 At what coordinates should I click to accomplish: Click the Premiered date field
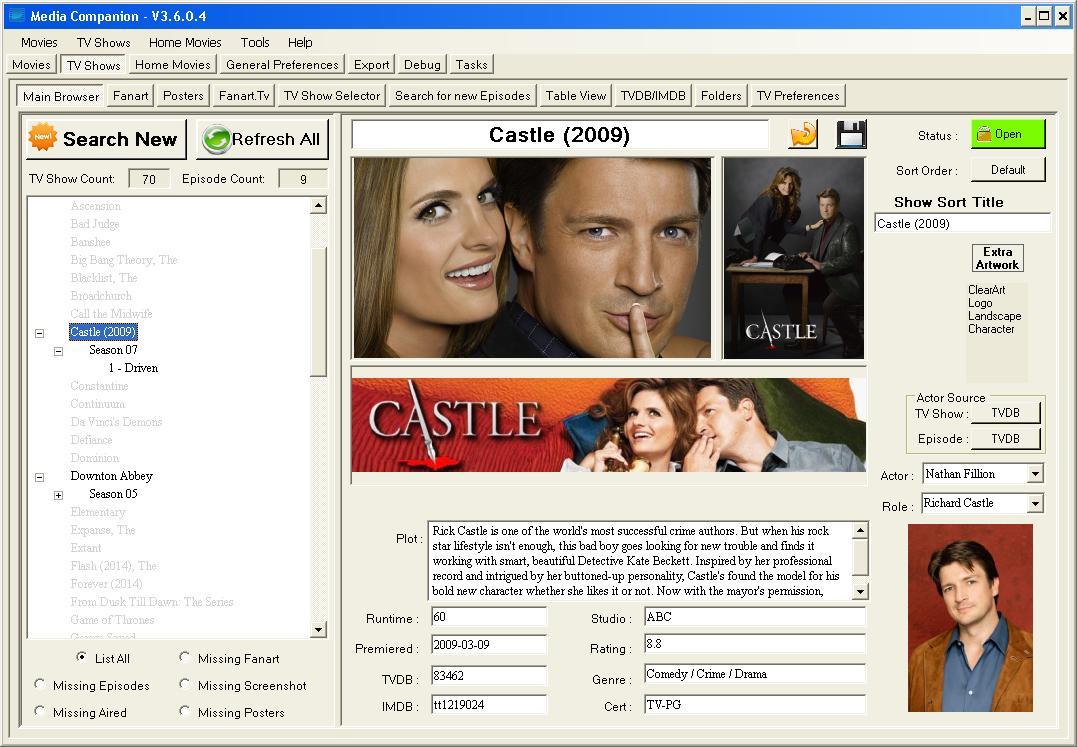[488, 645]
